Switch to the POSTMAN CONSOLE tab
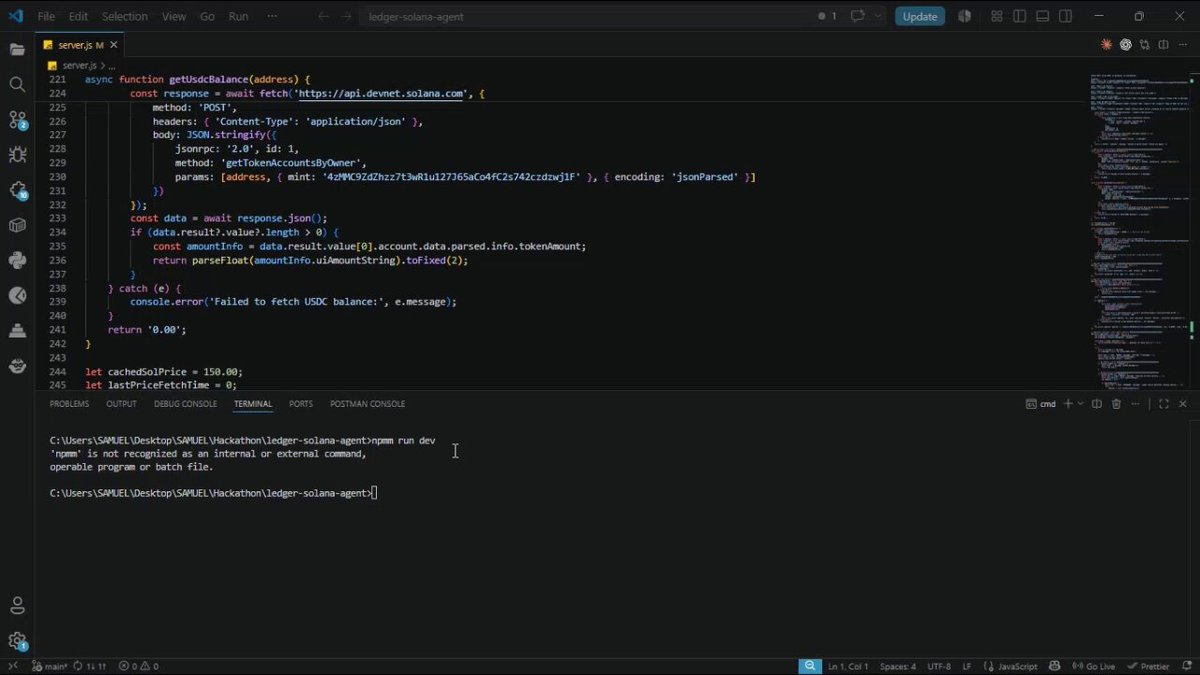Viewport: 1200px width, 675px height. click(x=367, y=404)
